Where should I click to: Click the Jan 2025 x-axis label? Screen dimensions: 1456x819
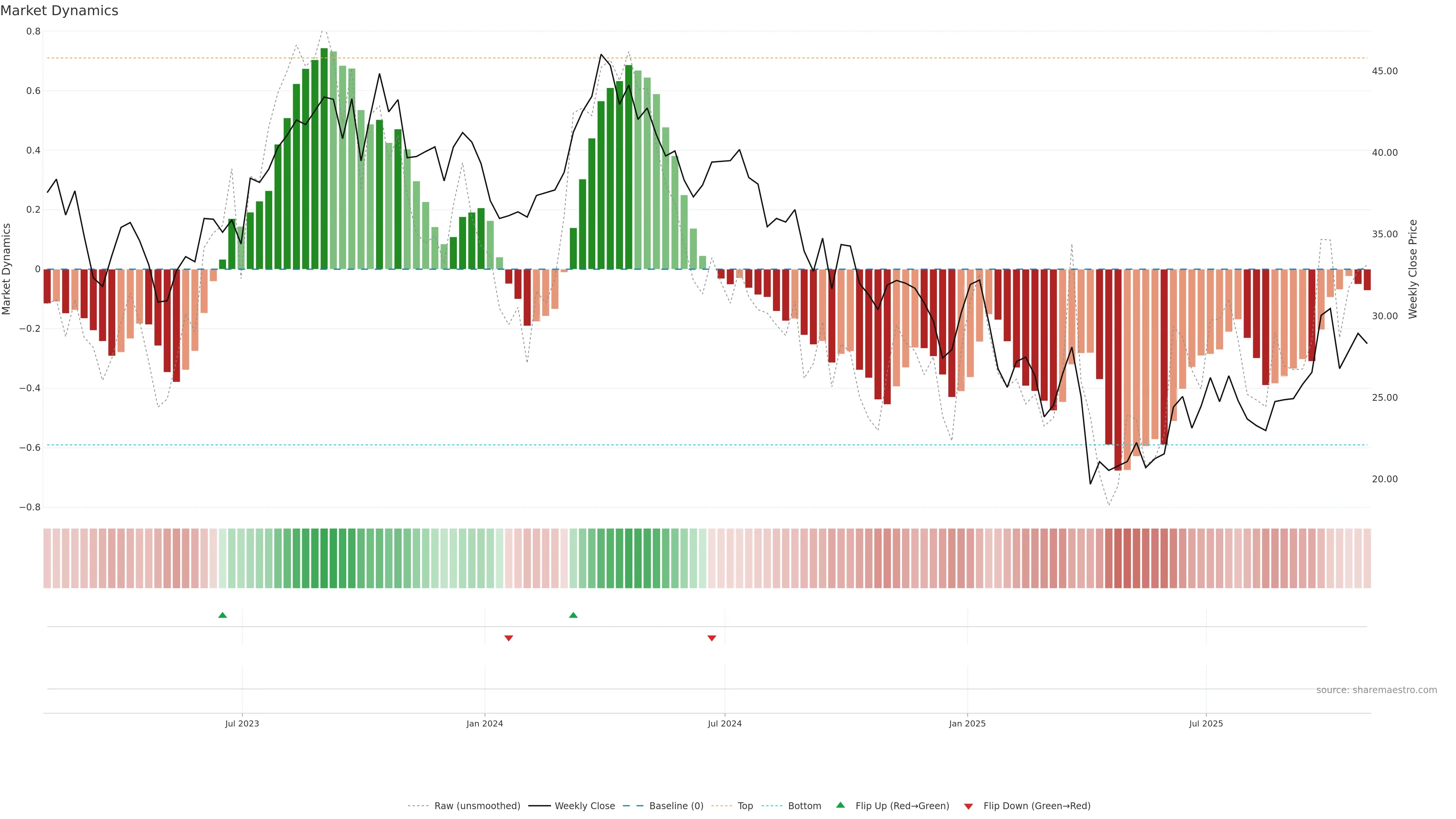pos(967,723)
